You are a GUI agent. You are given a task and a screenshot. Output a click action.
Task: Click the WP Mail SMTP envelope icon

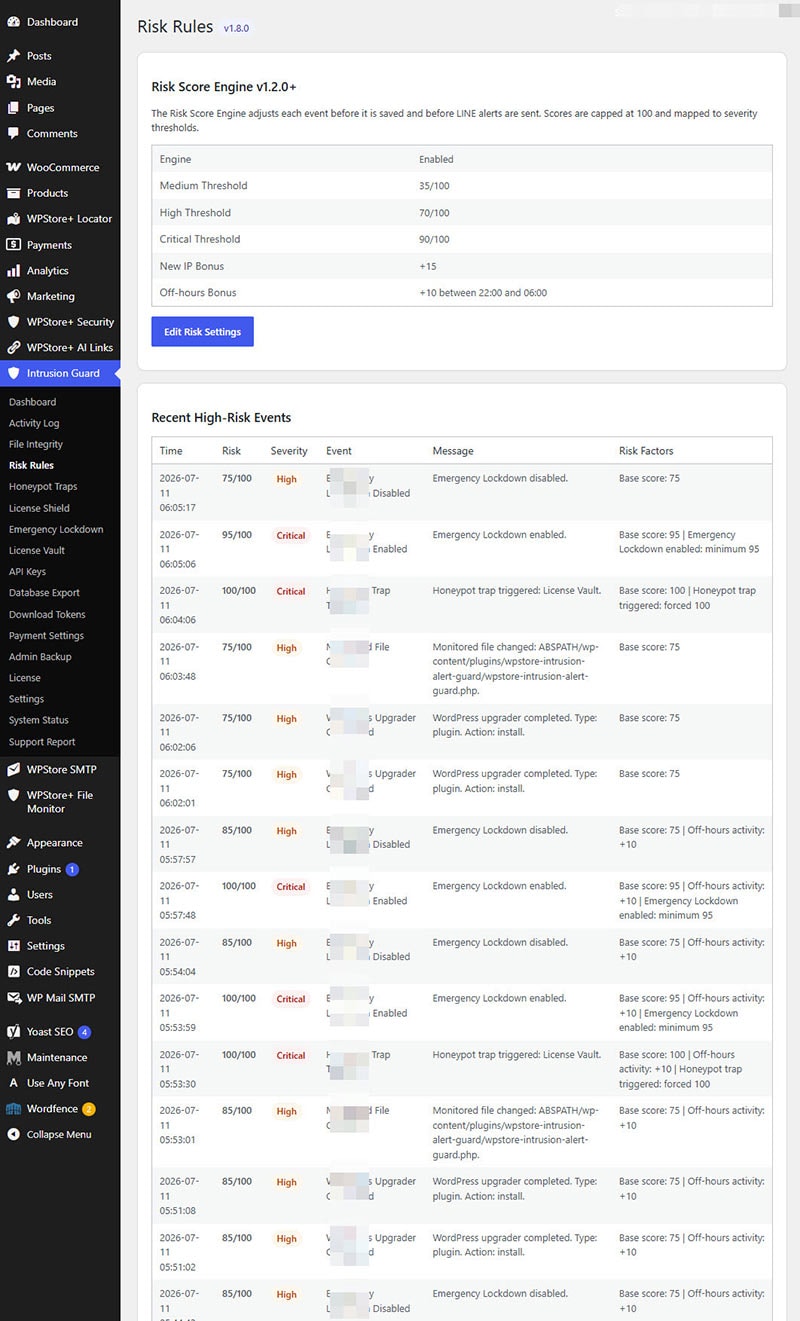point(13,998)
